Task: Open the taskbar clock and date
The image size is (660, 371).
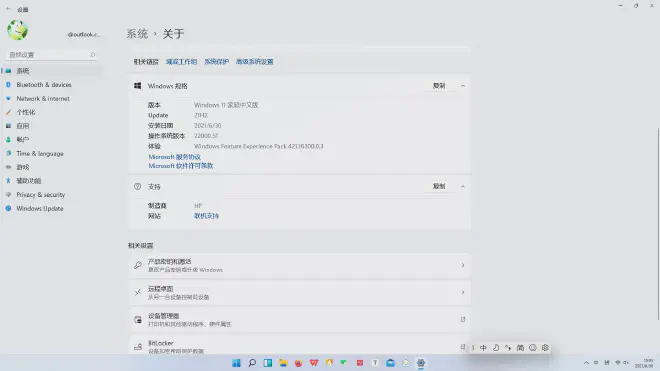Action: click(x=644, y=363)
